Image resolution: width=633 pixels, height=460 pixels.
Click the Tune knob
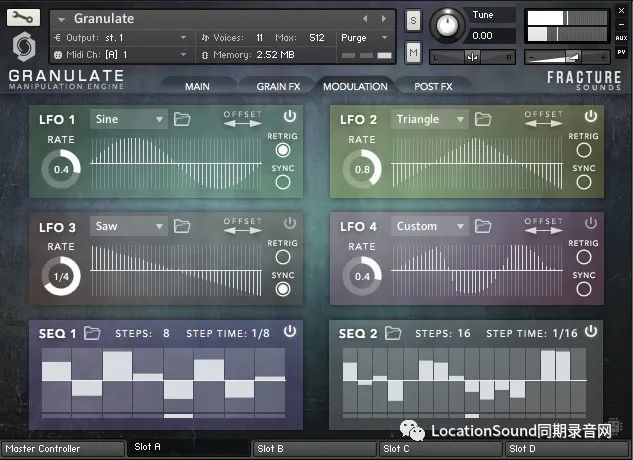pos(447,25)
